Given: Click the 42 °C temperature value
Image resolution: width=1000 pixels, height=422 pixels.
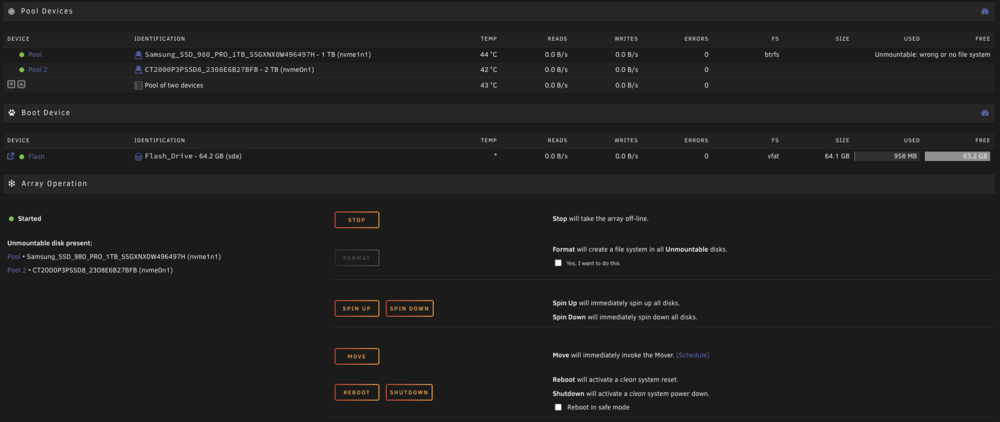Looking at the screenshot, I should pos(489,70).
